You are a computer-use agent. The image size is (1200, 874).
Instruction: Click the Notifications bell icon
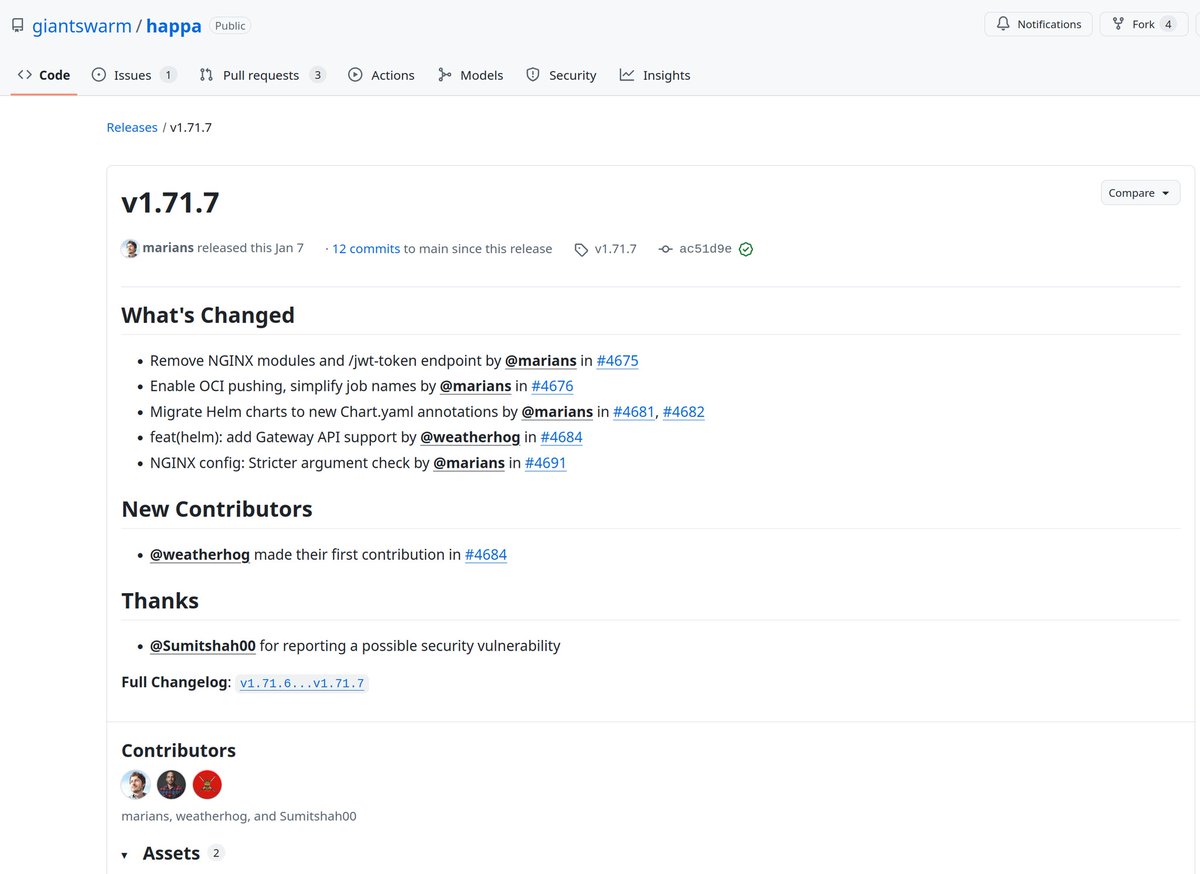(x=1003, y=24)
